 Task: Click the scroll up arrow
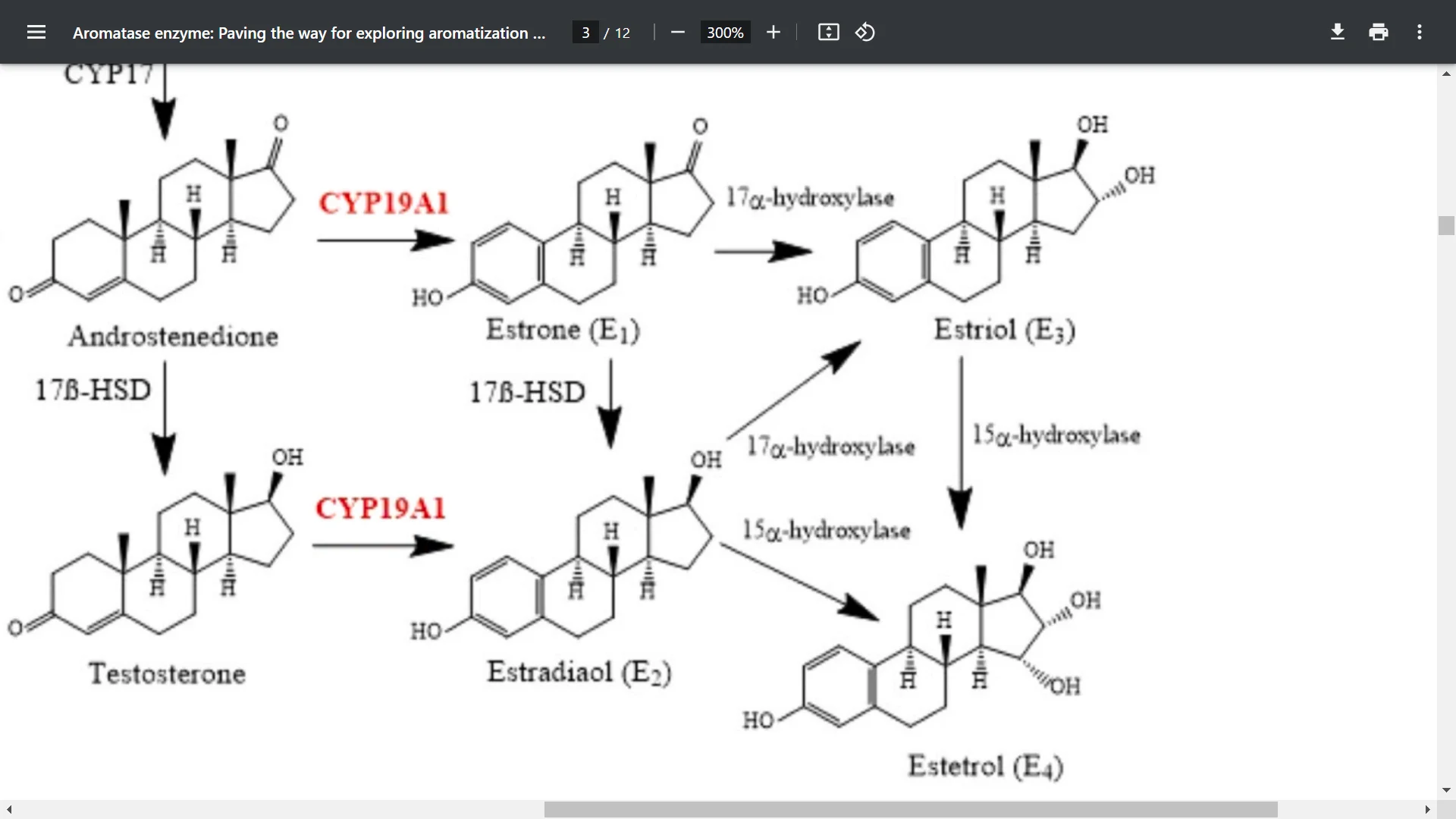1446,74
